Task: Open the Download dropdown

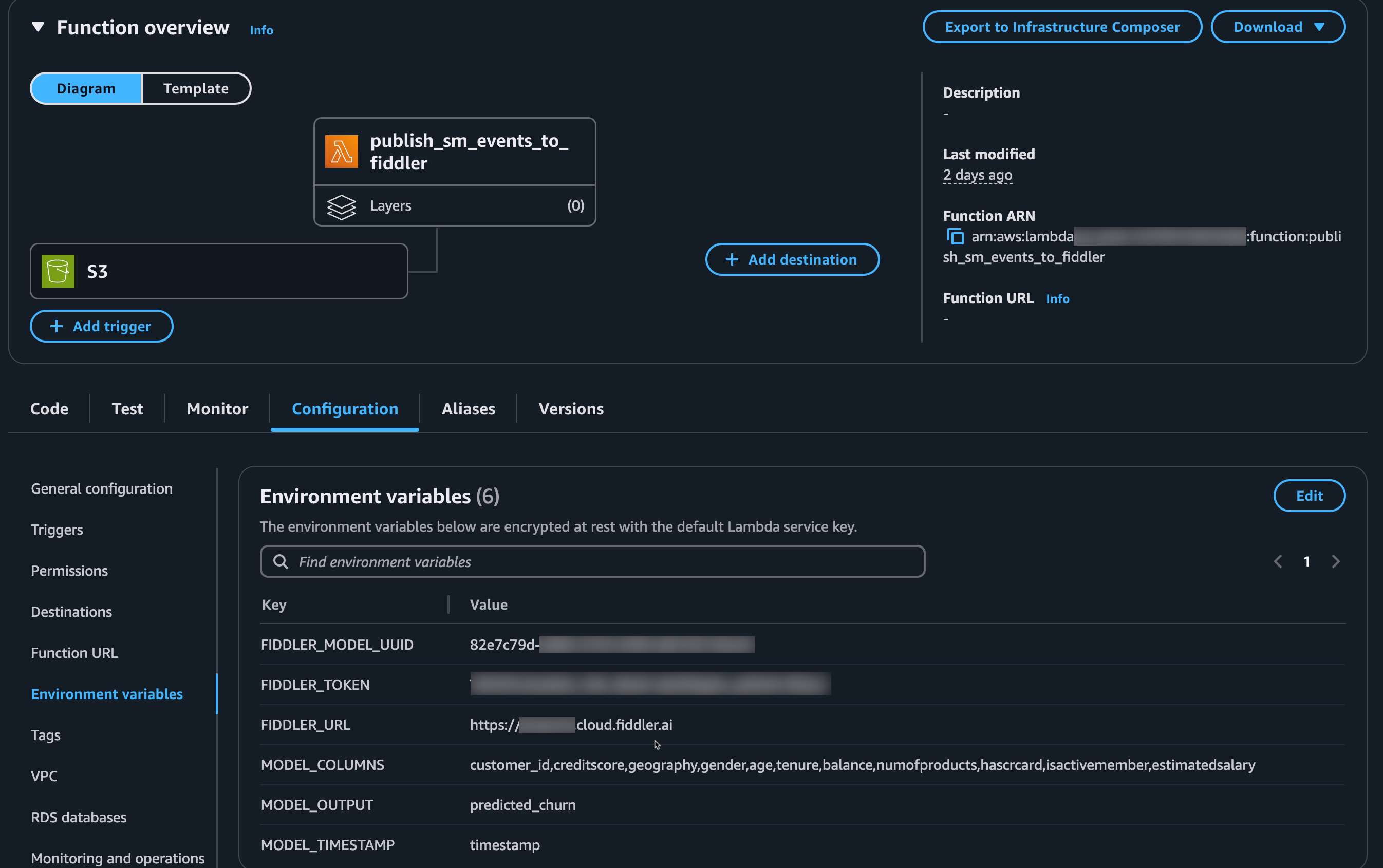Action: click(1277, 26)
